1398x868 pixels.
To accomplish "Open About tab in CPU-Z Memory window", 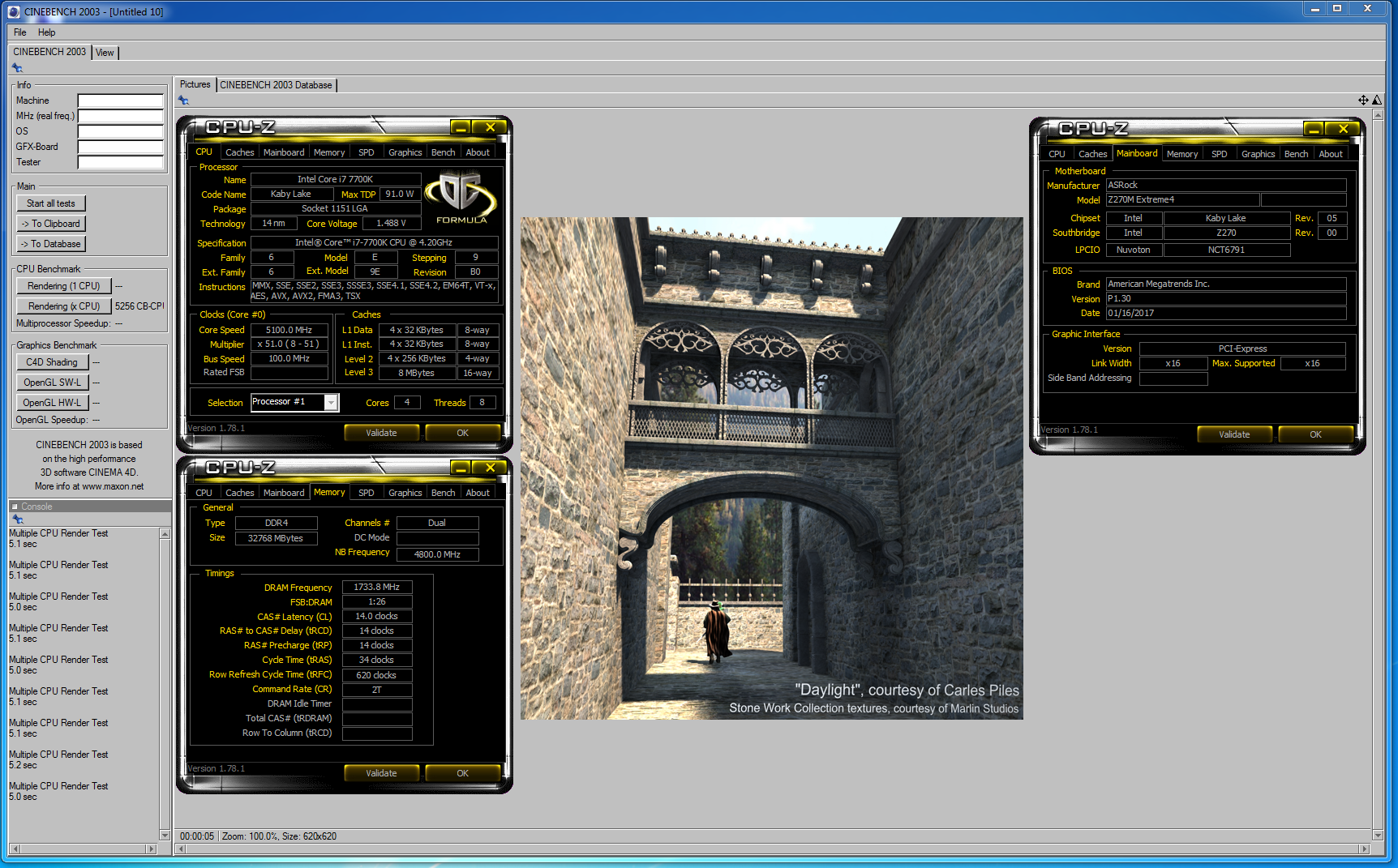I will (x=478, y=493).
